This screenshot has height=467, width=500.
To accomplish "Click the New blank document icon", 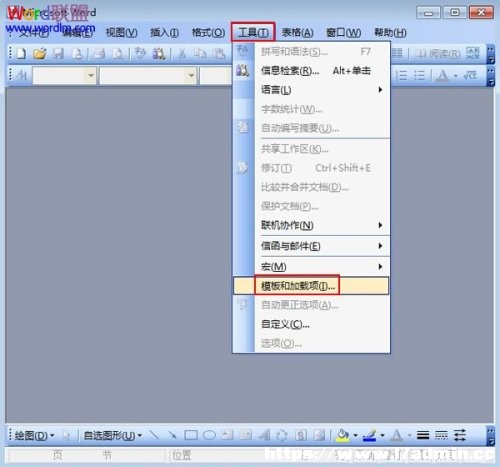I will point(21,53).
